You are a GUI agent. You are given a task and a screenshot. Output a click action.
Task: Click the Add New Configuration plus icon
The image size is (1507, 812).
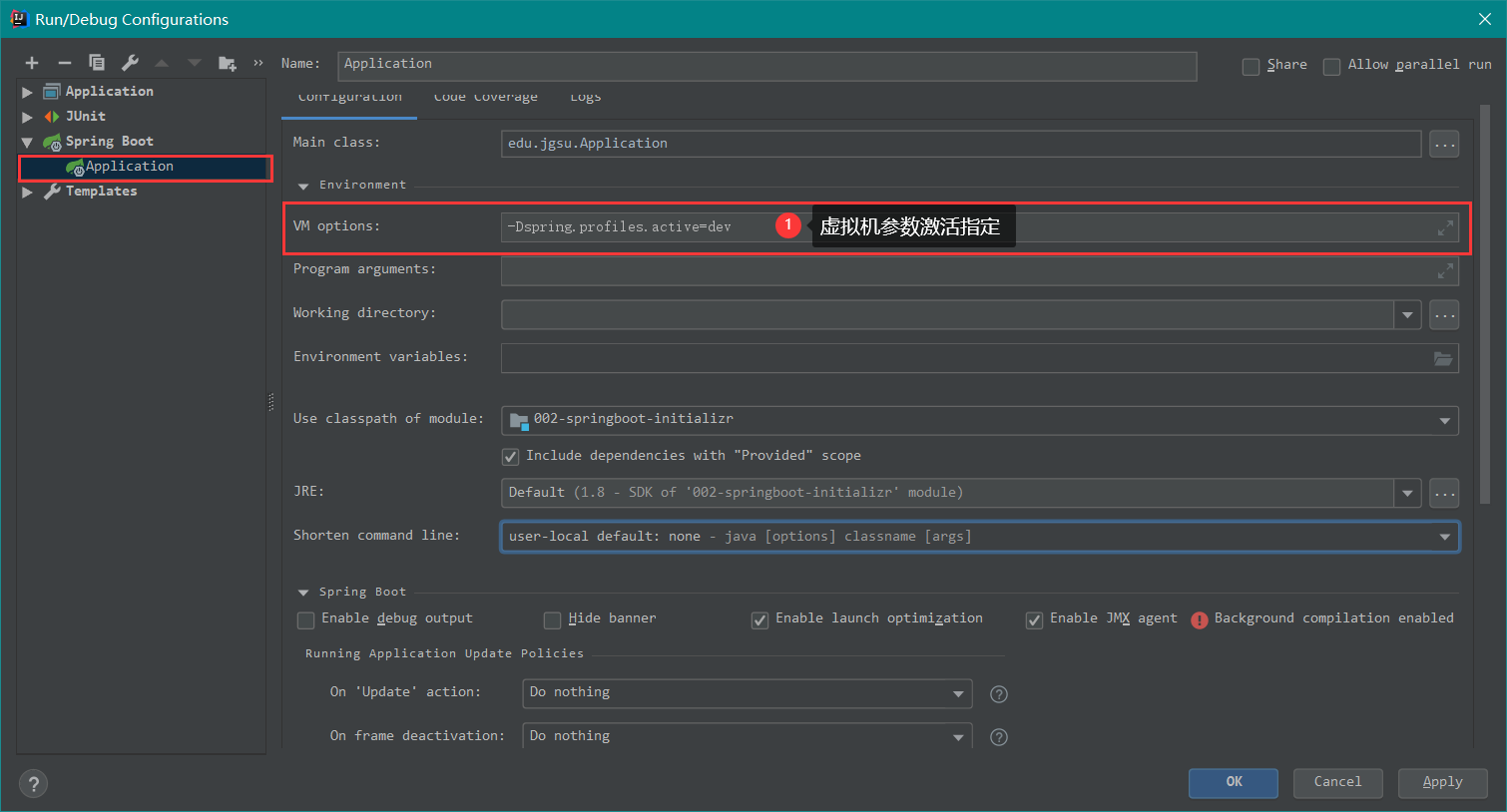(x=32, y=63)
